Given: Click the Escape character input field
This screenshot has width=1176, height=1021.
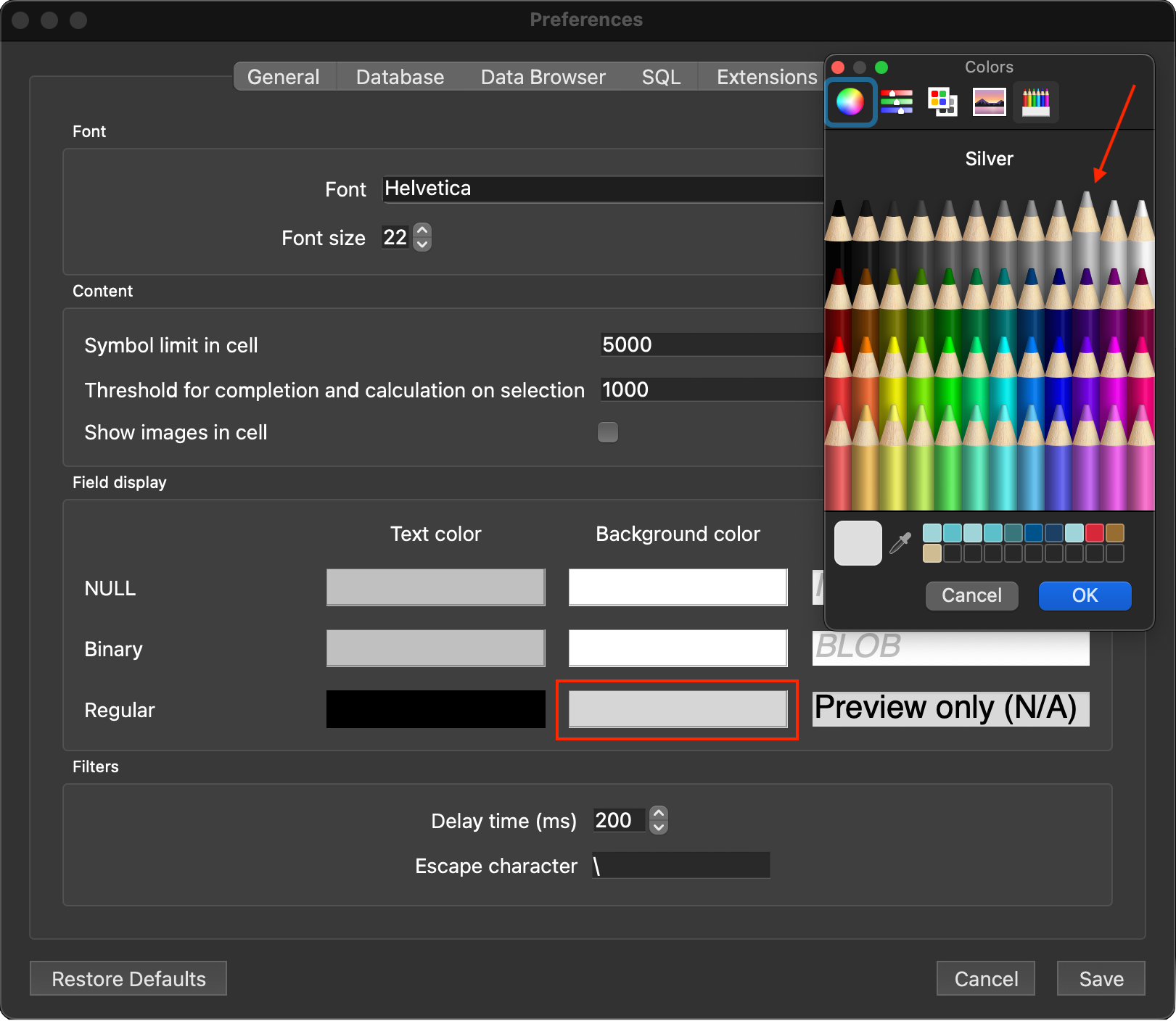Looking at the screenshot, I should 680,865.
